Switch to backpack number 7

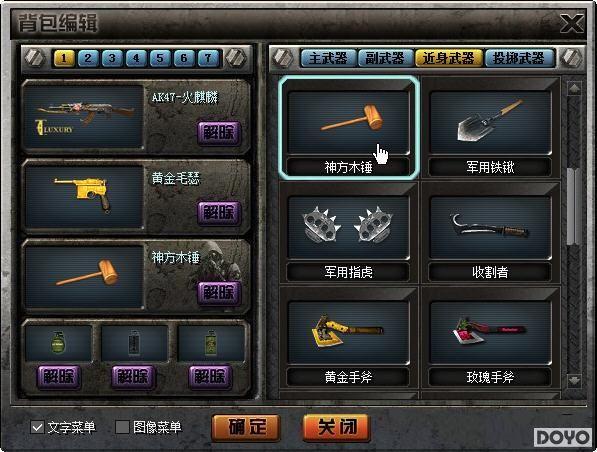[208, 58]
